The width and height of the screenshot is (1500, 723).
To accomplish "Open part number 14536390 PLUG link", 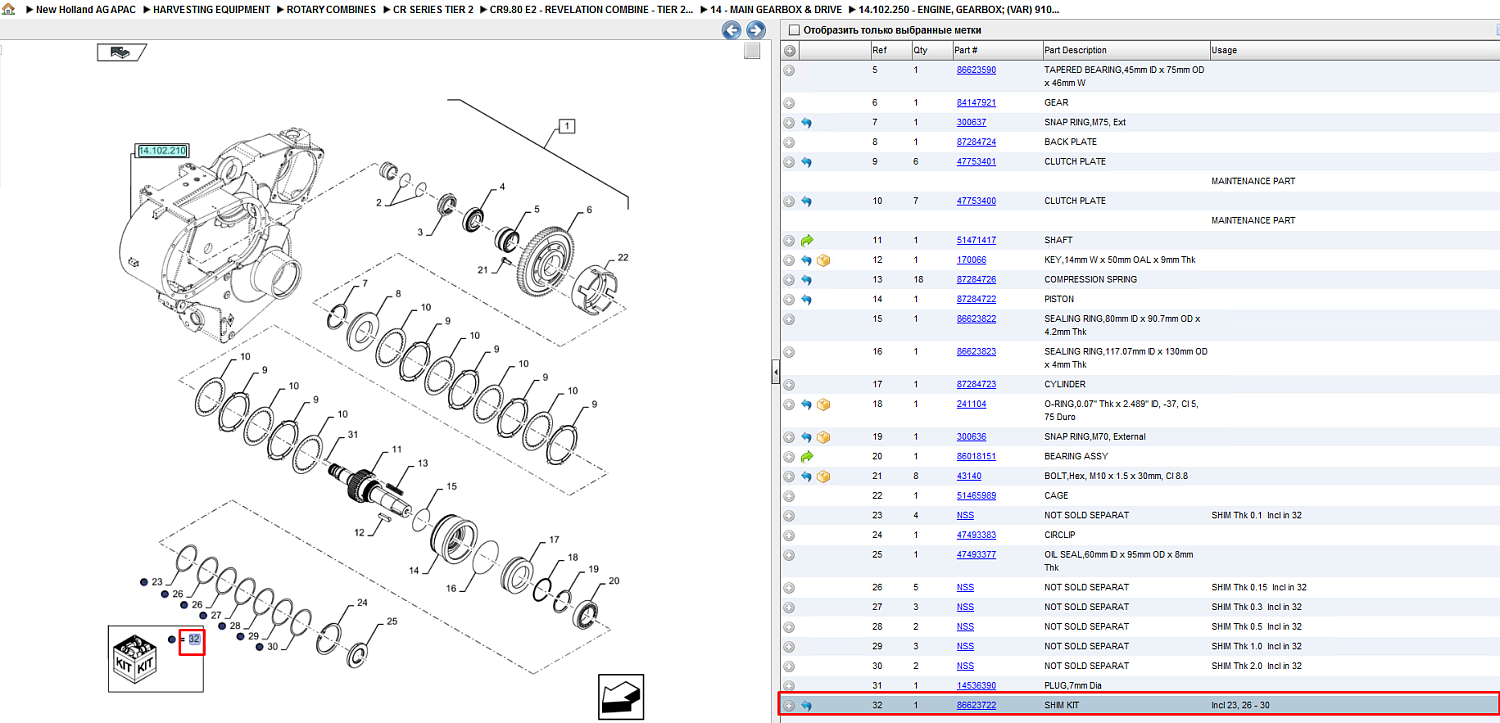I will [976, 685].
